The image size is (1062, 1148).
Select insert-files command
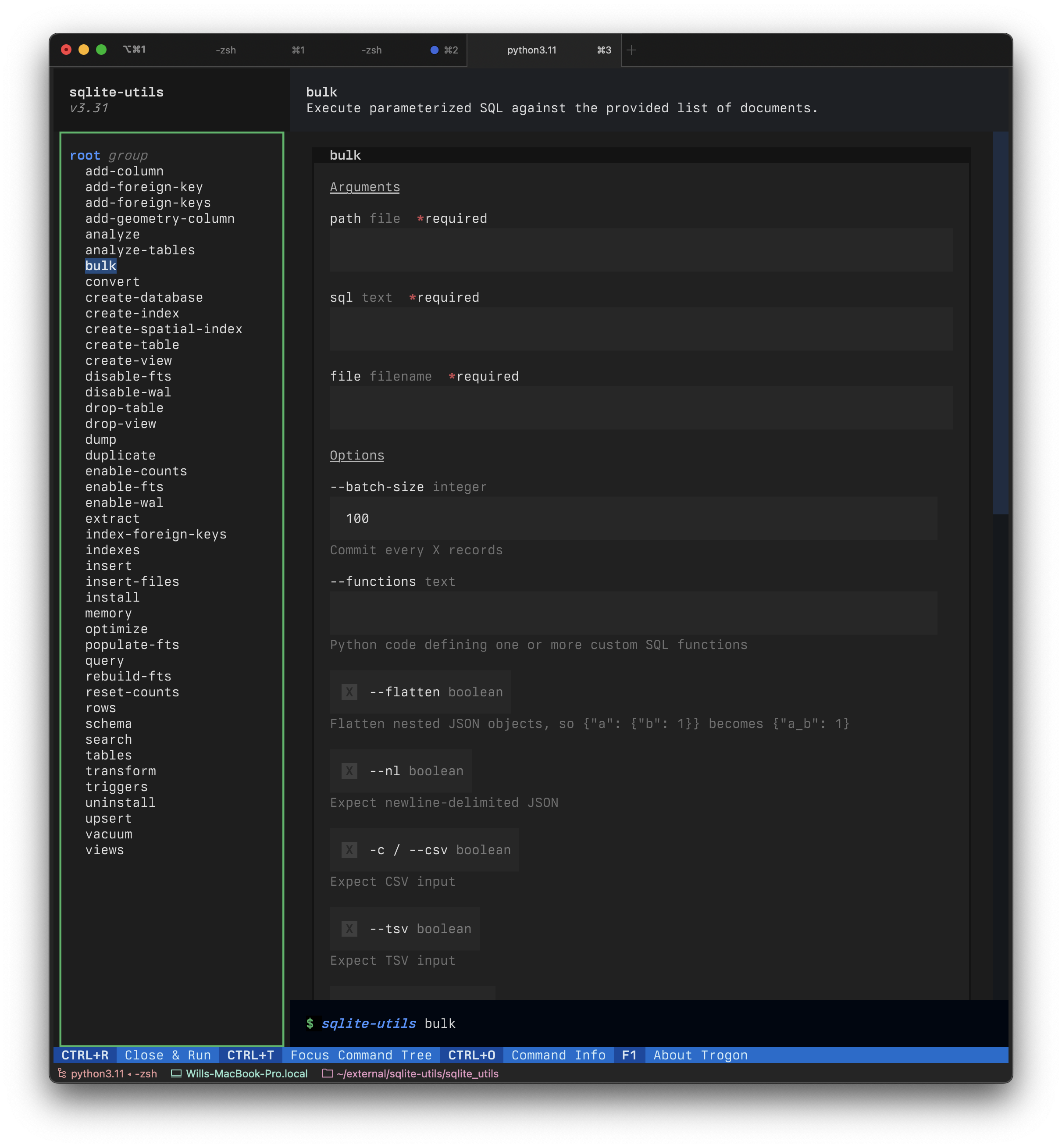pos(132,582)
